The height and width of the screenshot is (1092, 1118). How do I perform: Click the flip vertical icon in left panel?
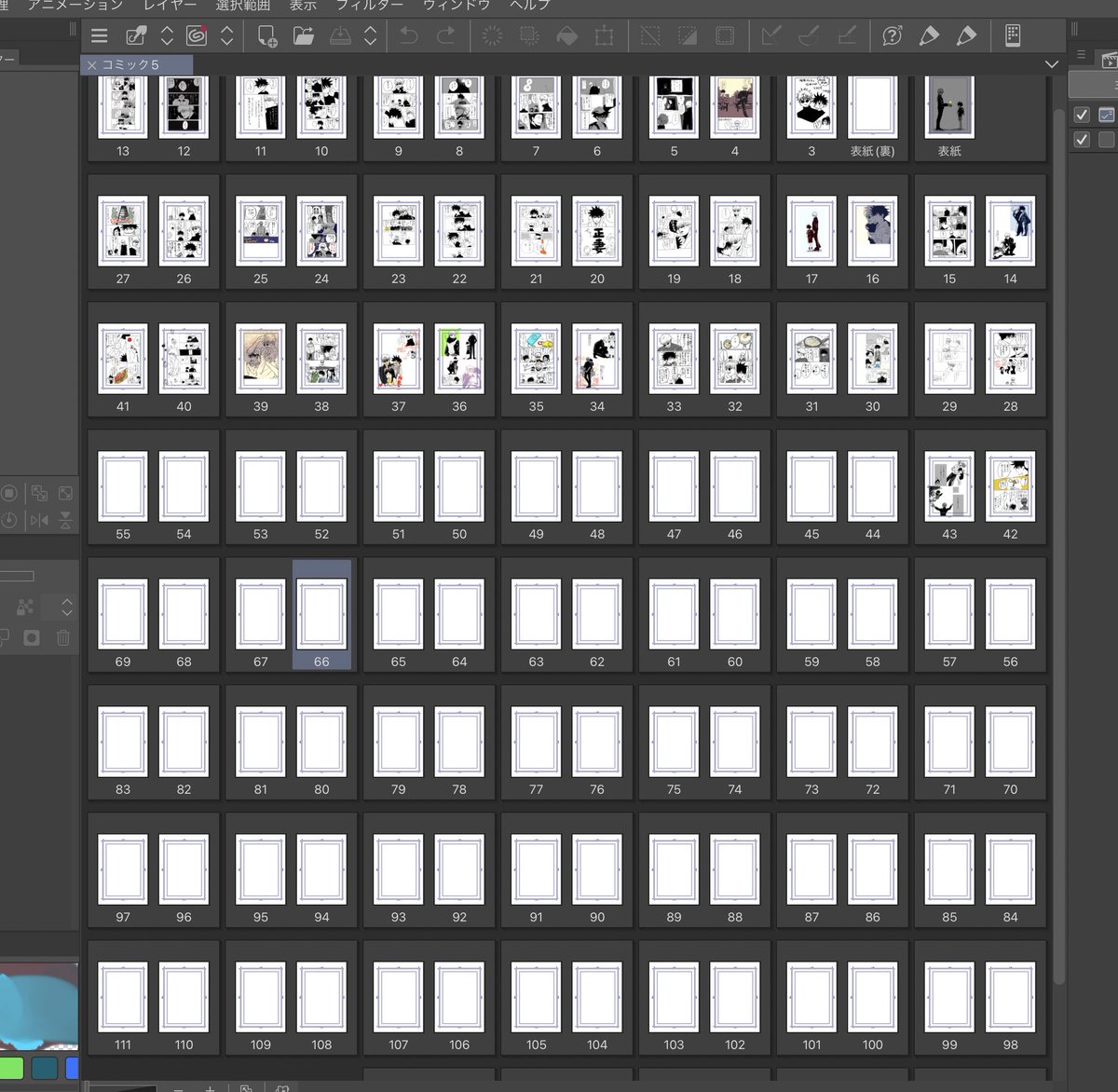pos(65,520)
